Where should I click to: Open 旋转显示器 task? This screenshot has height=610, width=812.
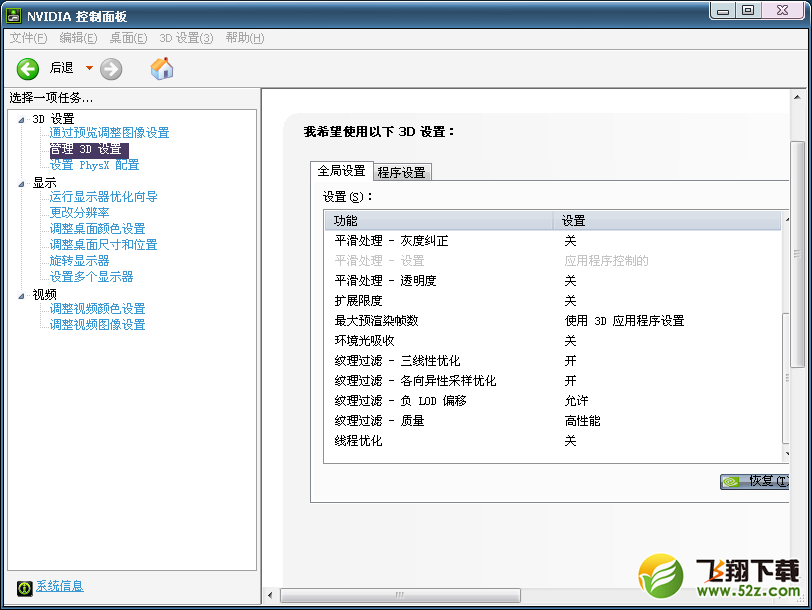79,261
